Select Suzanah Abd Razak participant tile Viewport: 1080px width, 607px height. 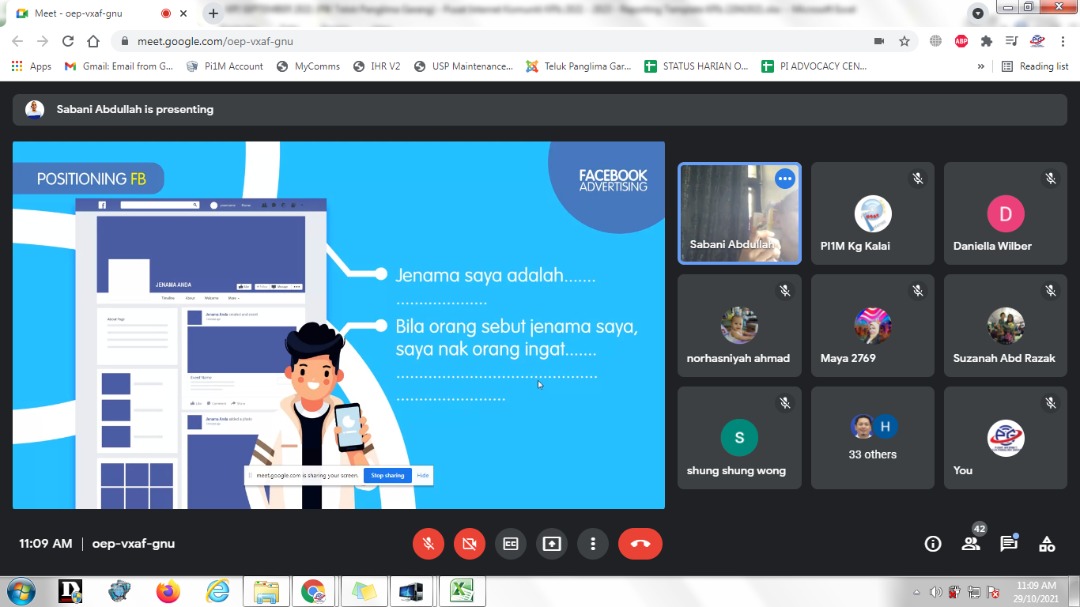pos(1005,325)
